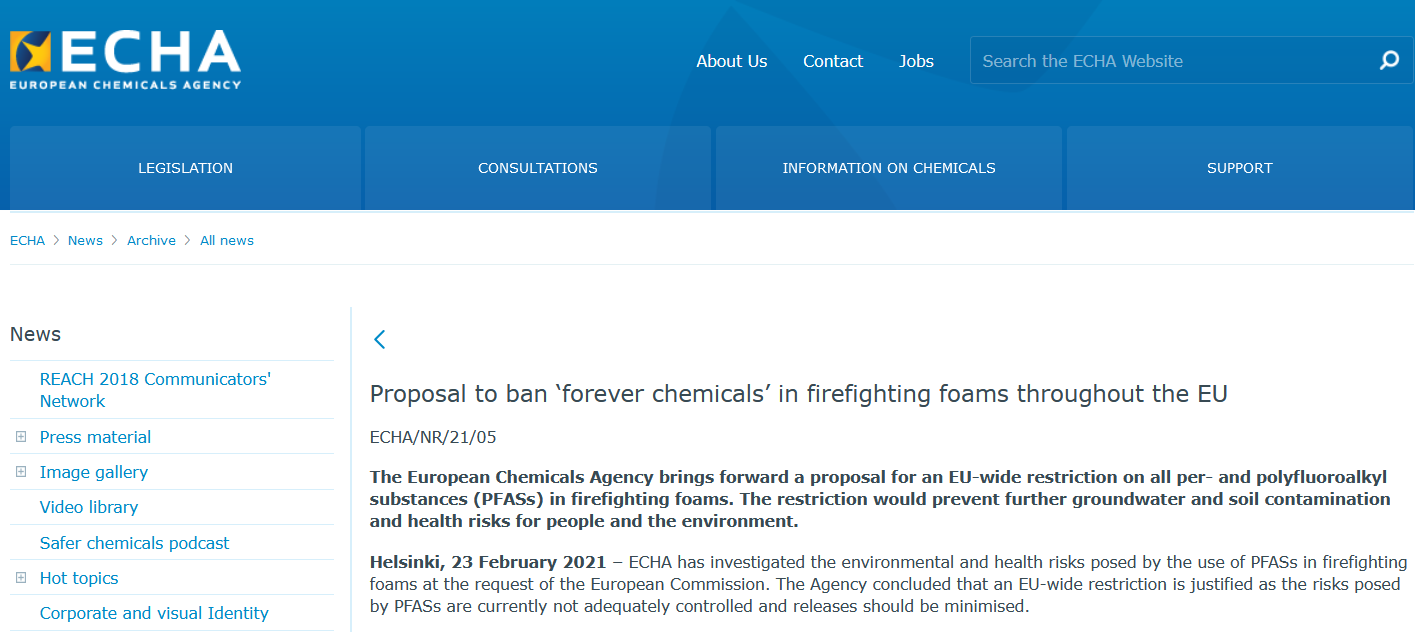The height and width of the screenshot is (632, 1415).
Task: Click the blue back arrow icon
Action: (x=379, y=339)
